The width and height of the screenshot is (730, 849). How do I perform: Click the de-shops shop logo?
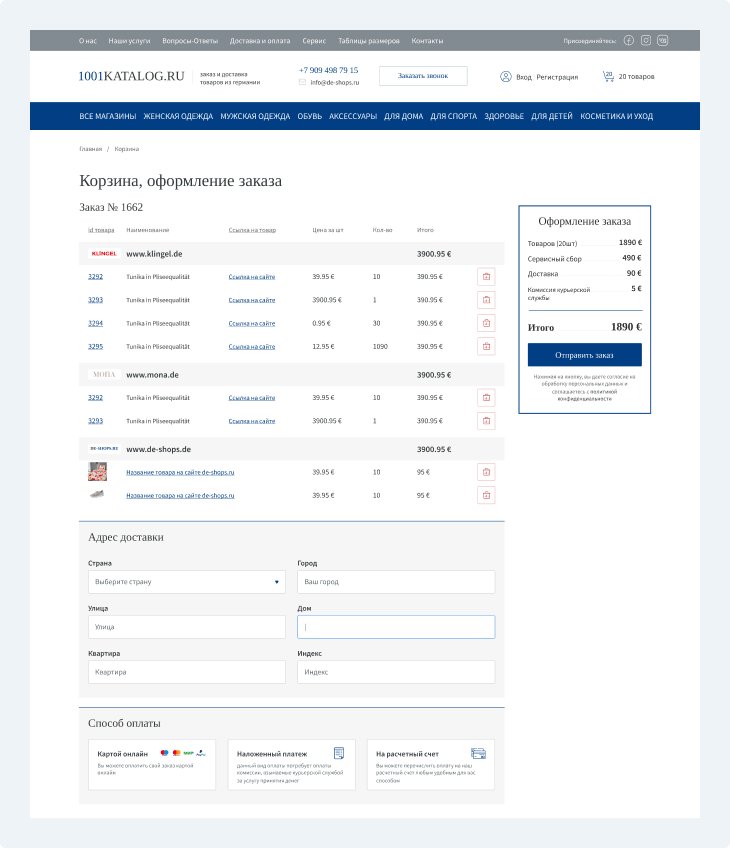click(103, 449)
